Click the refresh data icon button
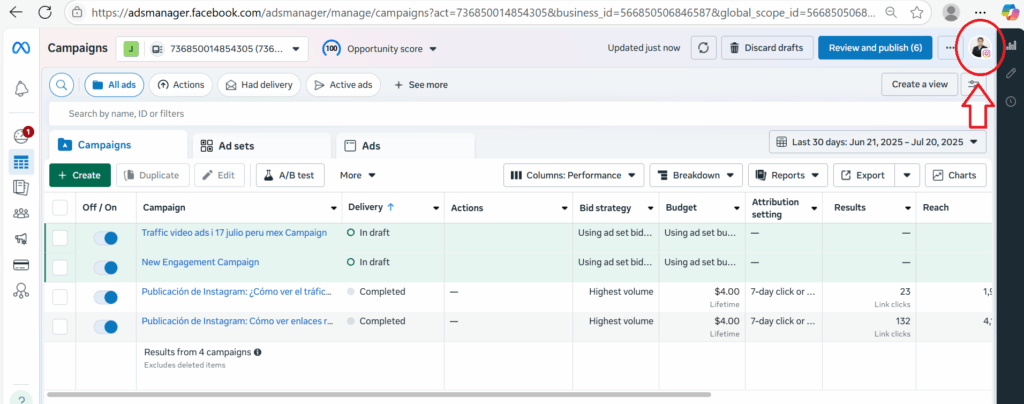 coord(703,48)
